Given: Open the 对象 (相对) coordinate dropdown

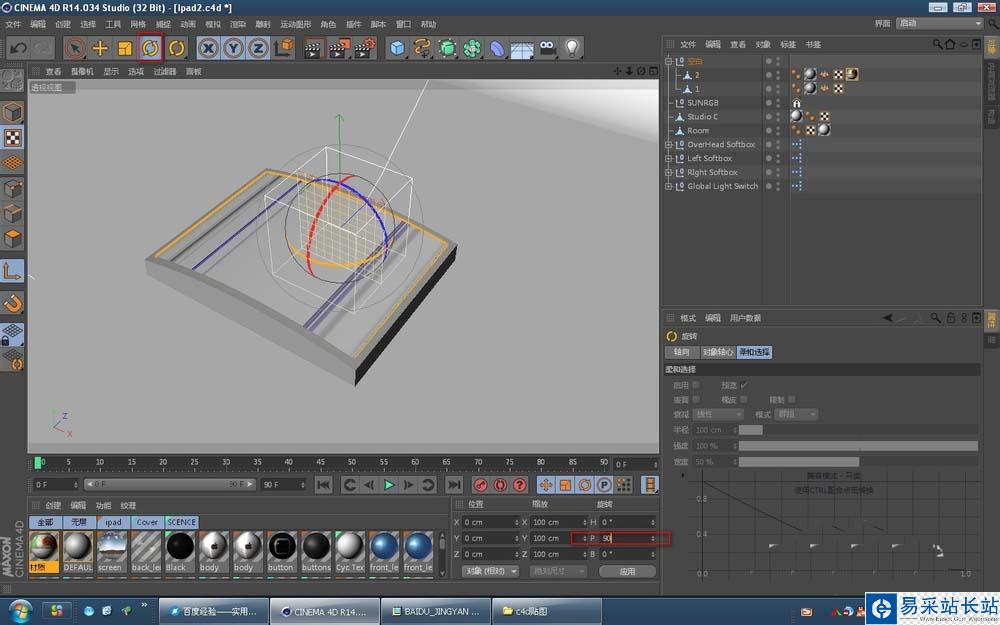Looking at the screenshot, I should [490, 571].
